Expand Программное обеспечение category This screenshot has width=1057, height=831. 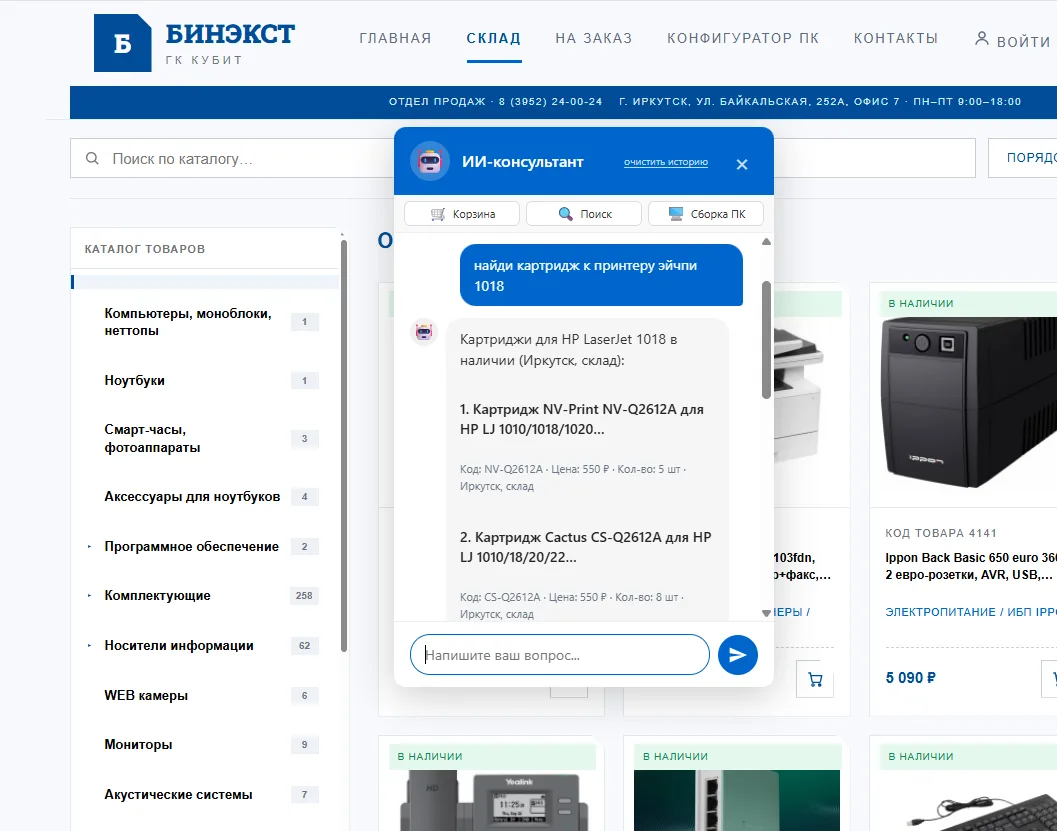(89, 547)
